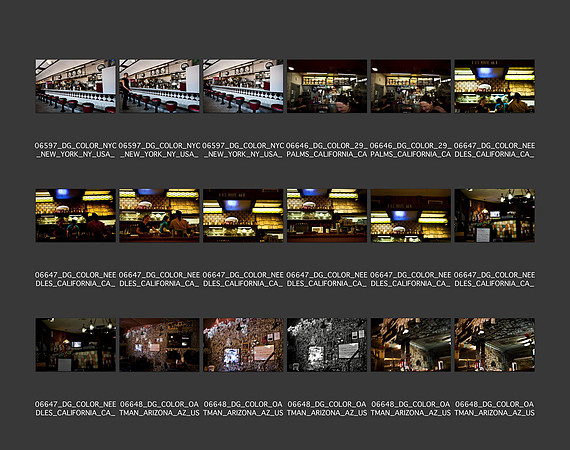Click the leftmost 06597_DG_COLOR_NYC filename label
570x450 pixels.
click(76, 150)
